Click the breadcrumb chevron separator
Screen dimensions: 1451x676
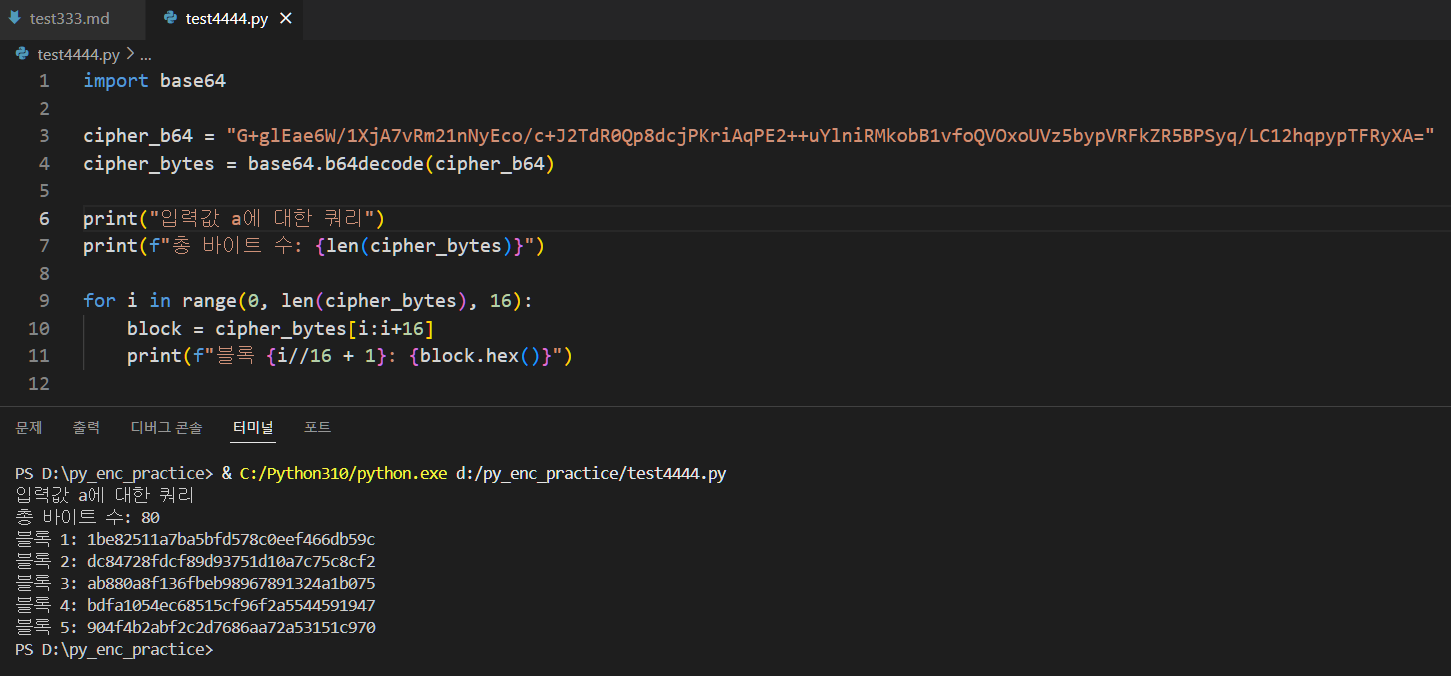coord(130,55)
